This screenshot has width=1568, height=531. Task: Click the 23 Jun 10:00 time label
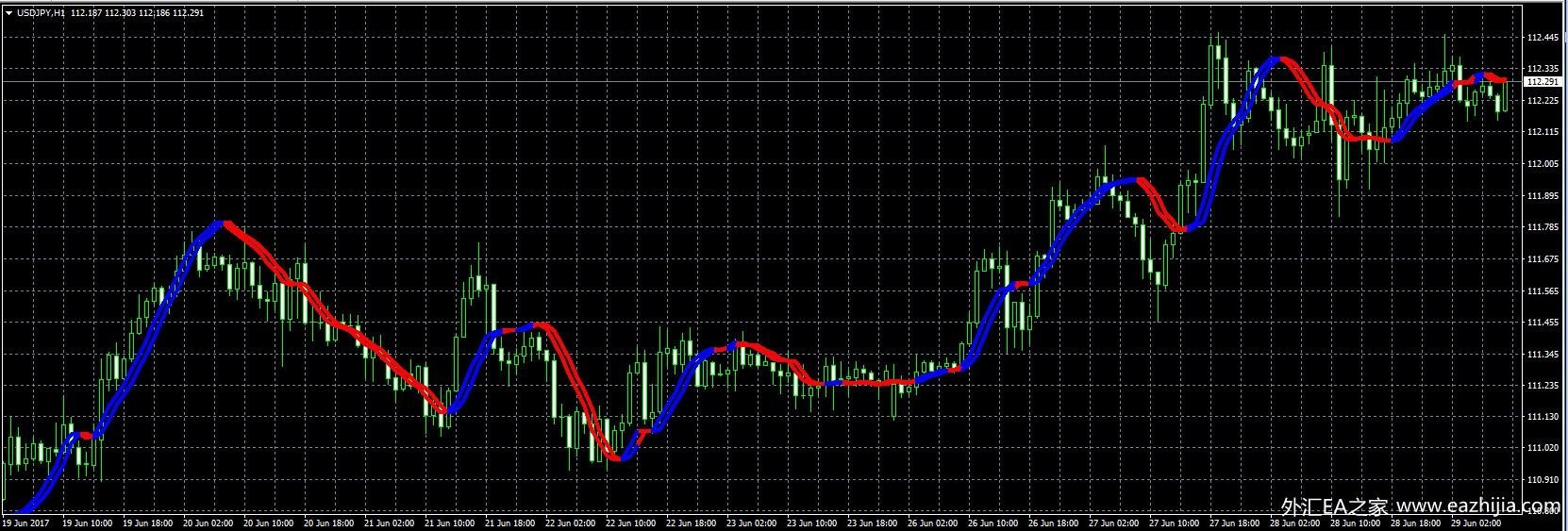pos(812,523)
